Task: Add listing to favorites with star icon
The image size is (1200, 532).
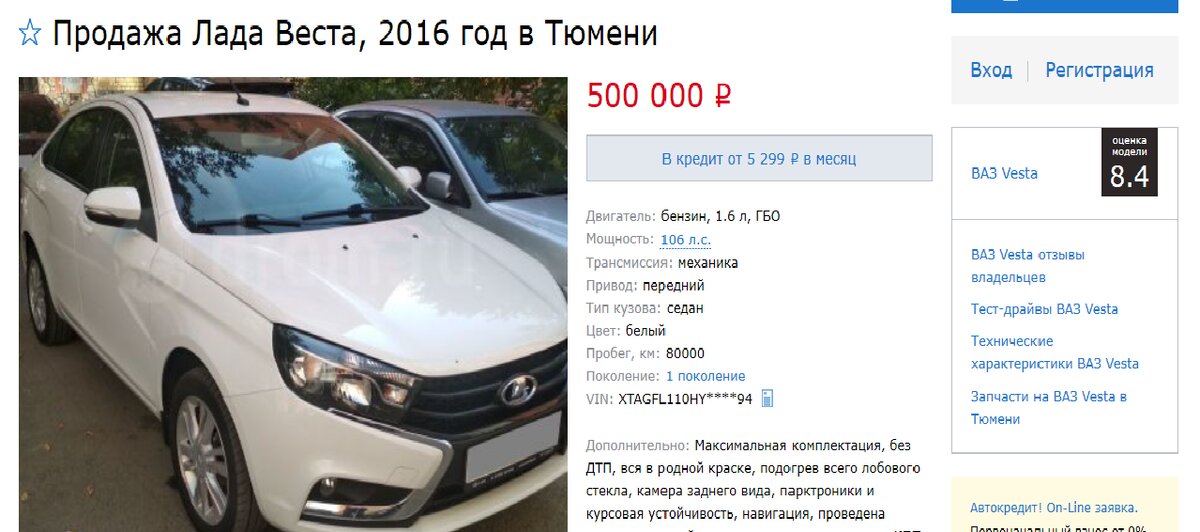Action: coord(30,34)
